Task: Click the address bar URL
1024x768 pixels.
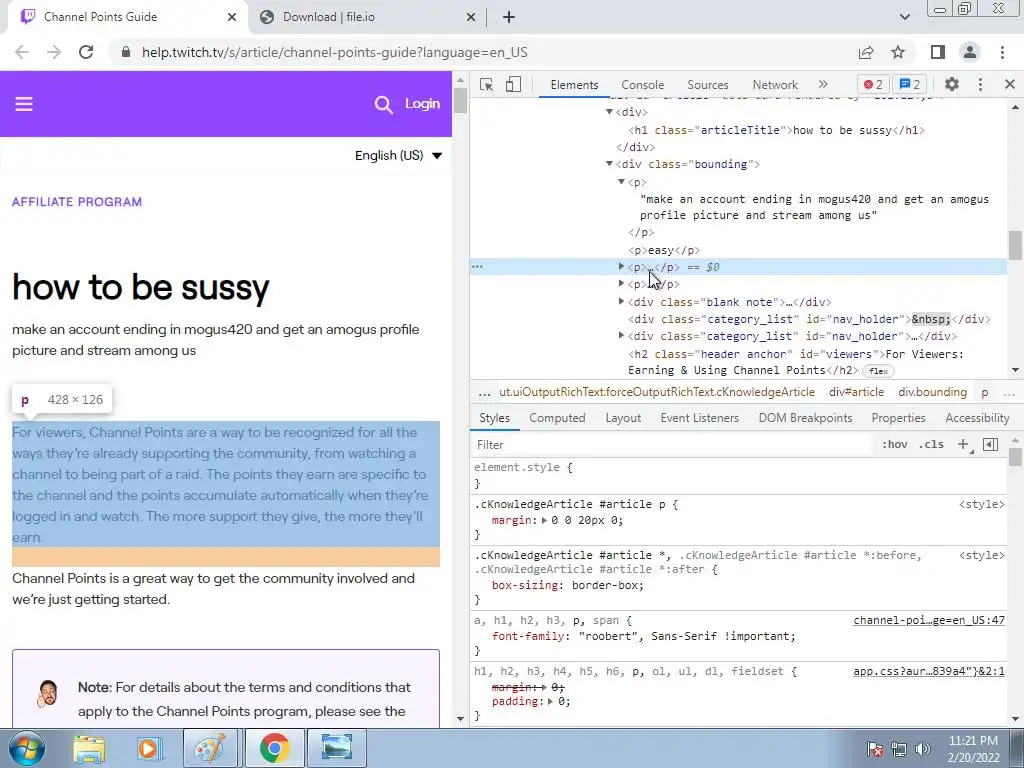Action: point(334,52)
